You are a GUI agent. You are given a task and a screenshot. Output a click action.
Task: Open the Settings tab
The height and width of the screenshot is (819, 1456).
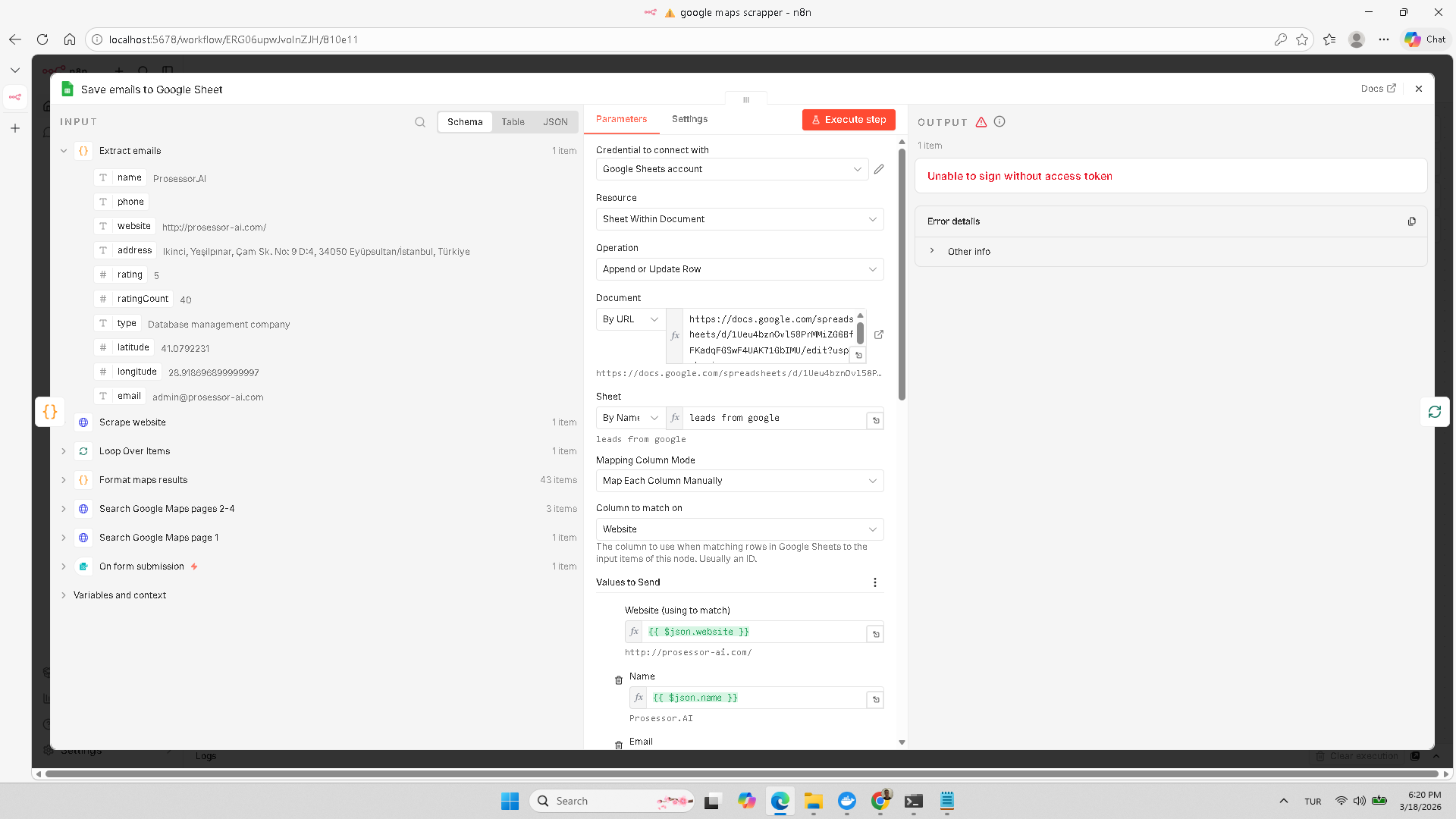click(x=689, y=119)
